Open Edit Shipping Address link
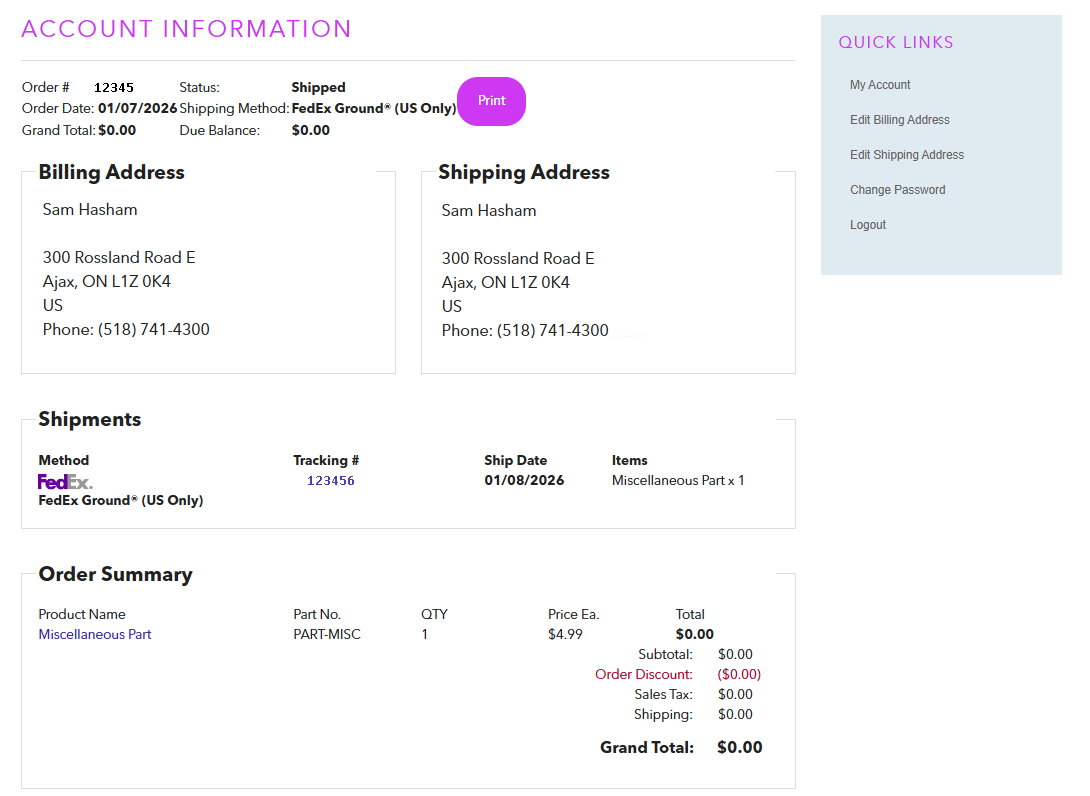Viewport: 1090px width, 796px height. click(906, 155)
